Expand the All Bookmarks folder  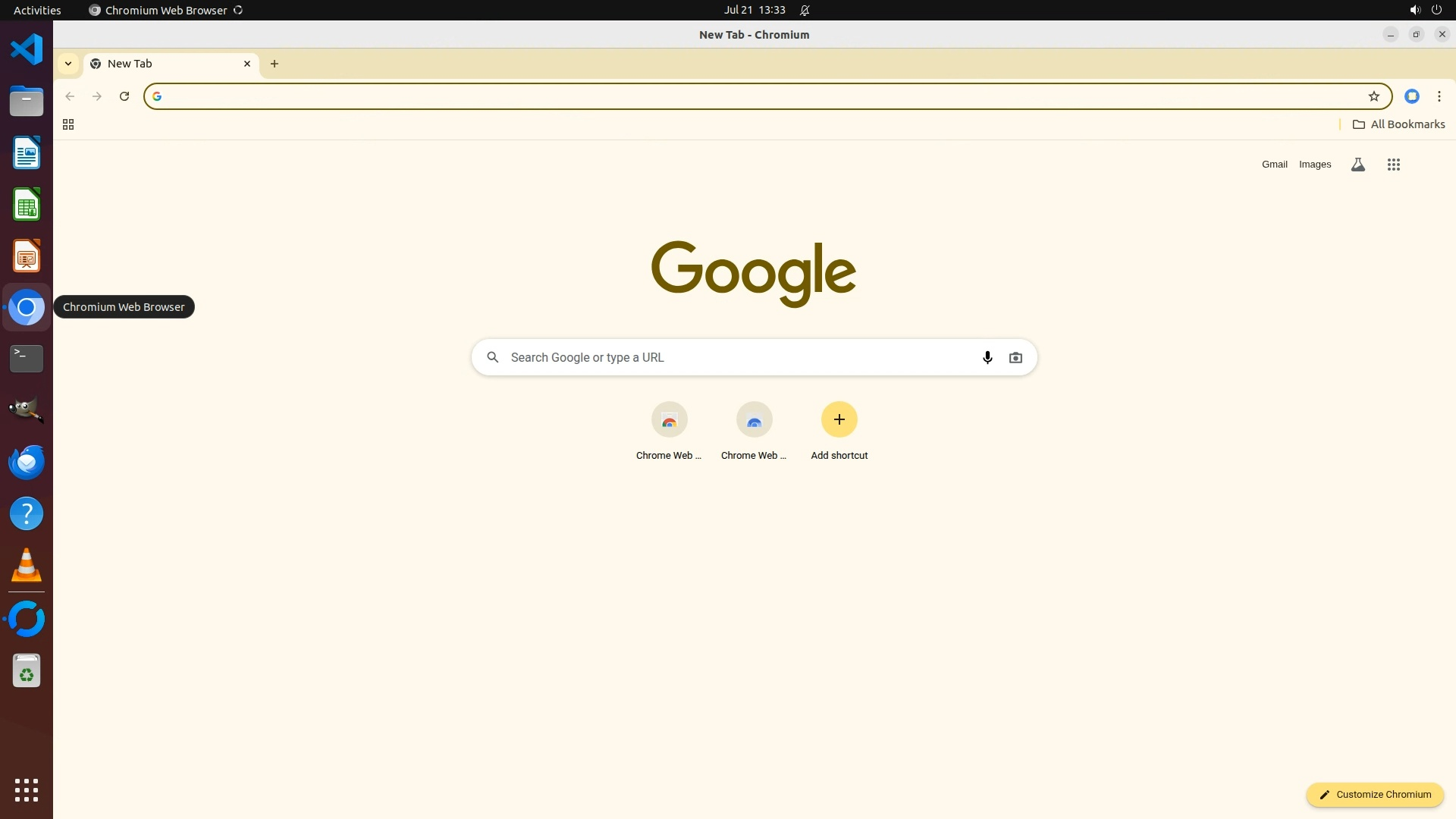1398,124
